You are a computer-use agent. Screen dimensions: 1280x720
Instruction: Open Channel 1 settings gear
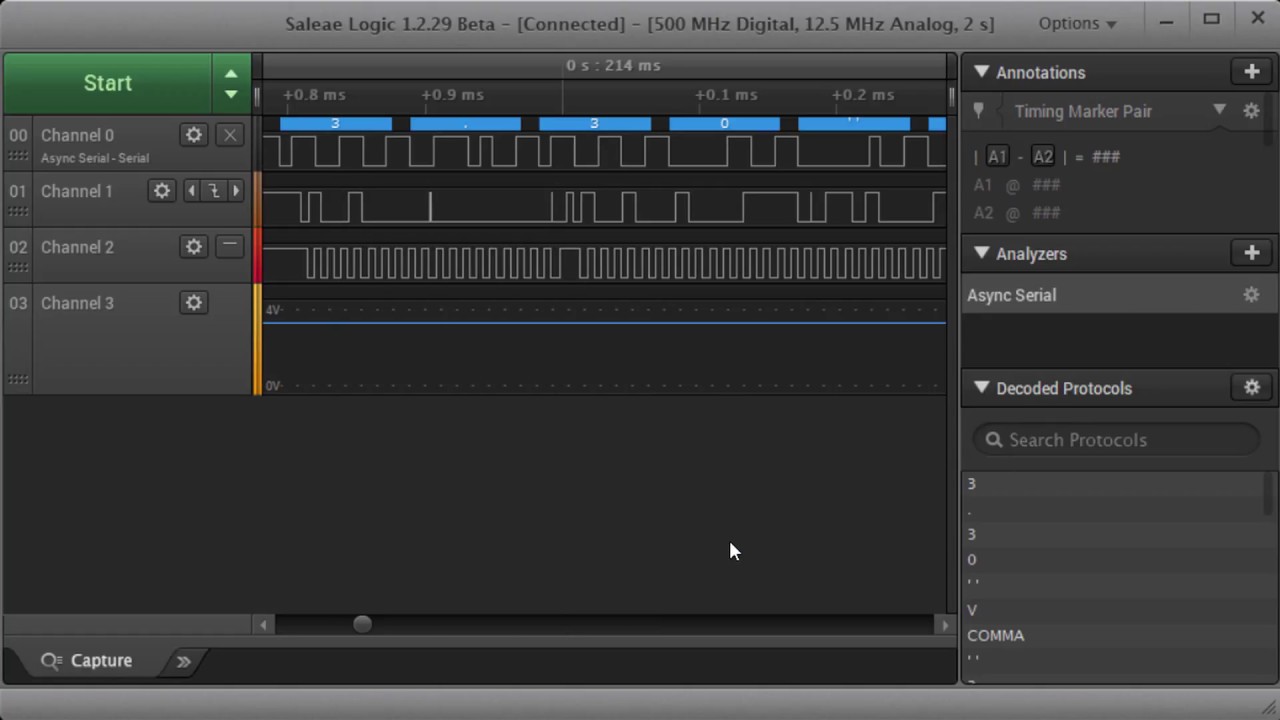point(162,191)
